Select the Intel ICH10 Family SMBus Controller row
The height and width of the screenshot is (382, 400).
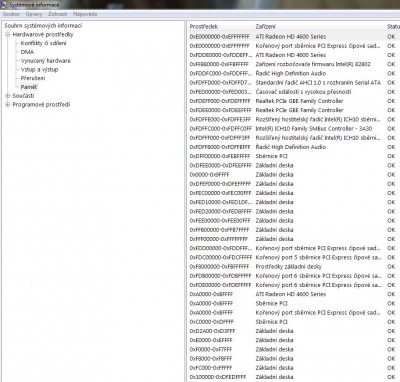(x=294, y=129)
